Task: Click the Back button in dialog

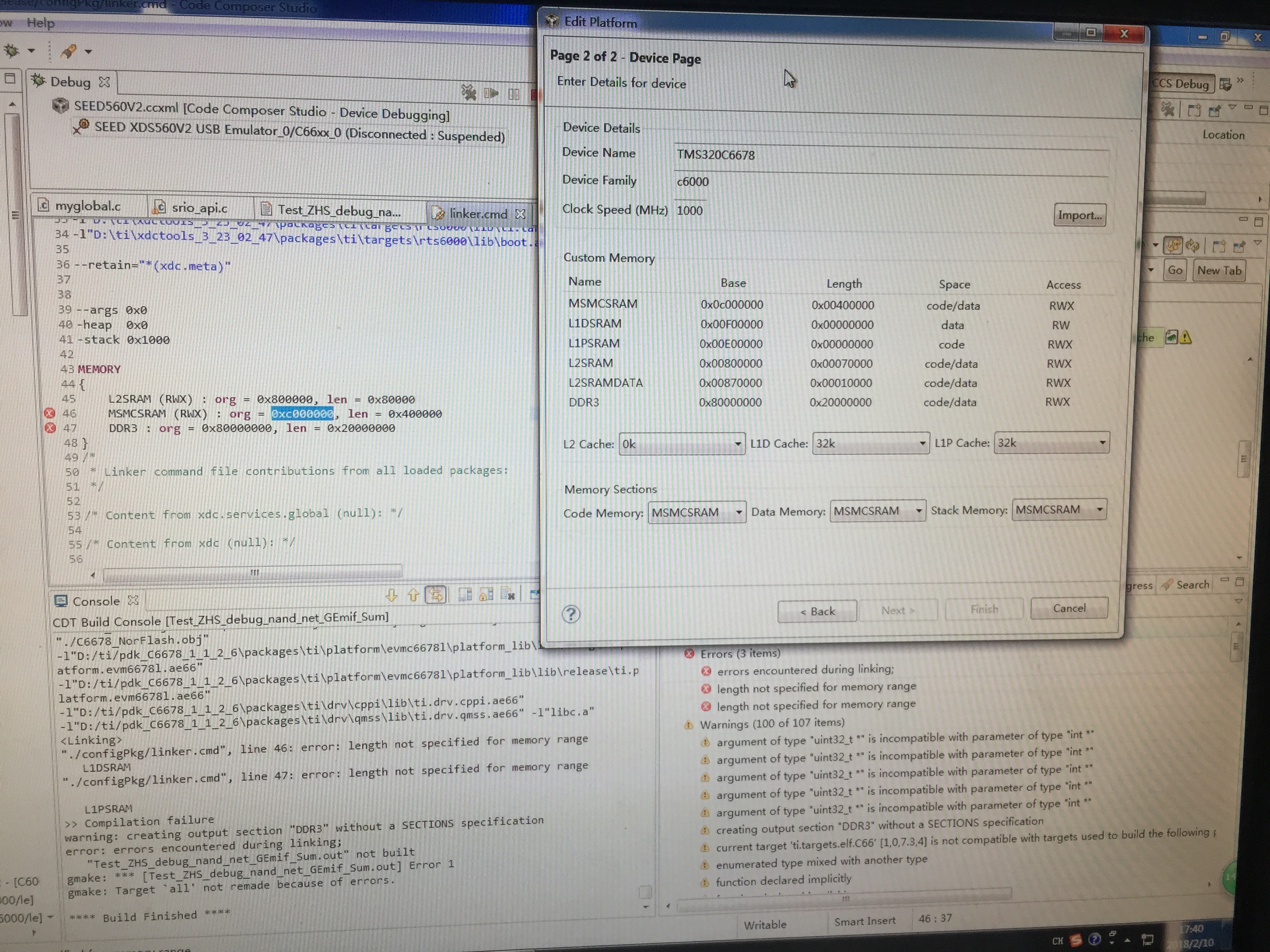Action: [817, 611]
